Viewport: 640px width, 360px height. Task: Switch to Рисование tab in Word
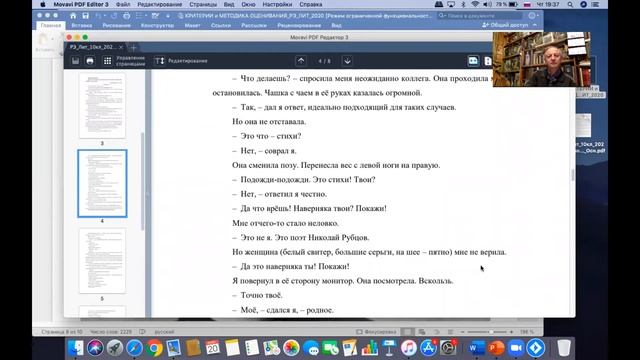click(116, 25)
